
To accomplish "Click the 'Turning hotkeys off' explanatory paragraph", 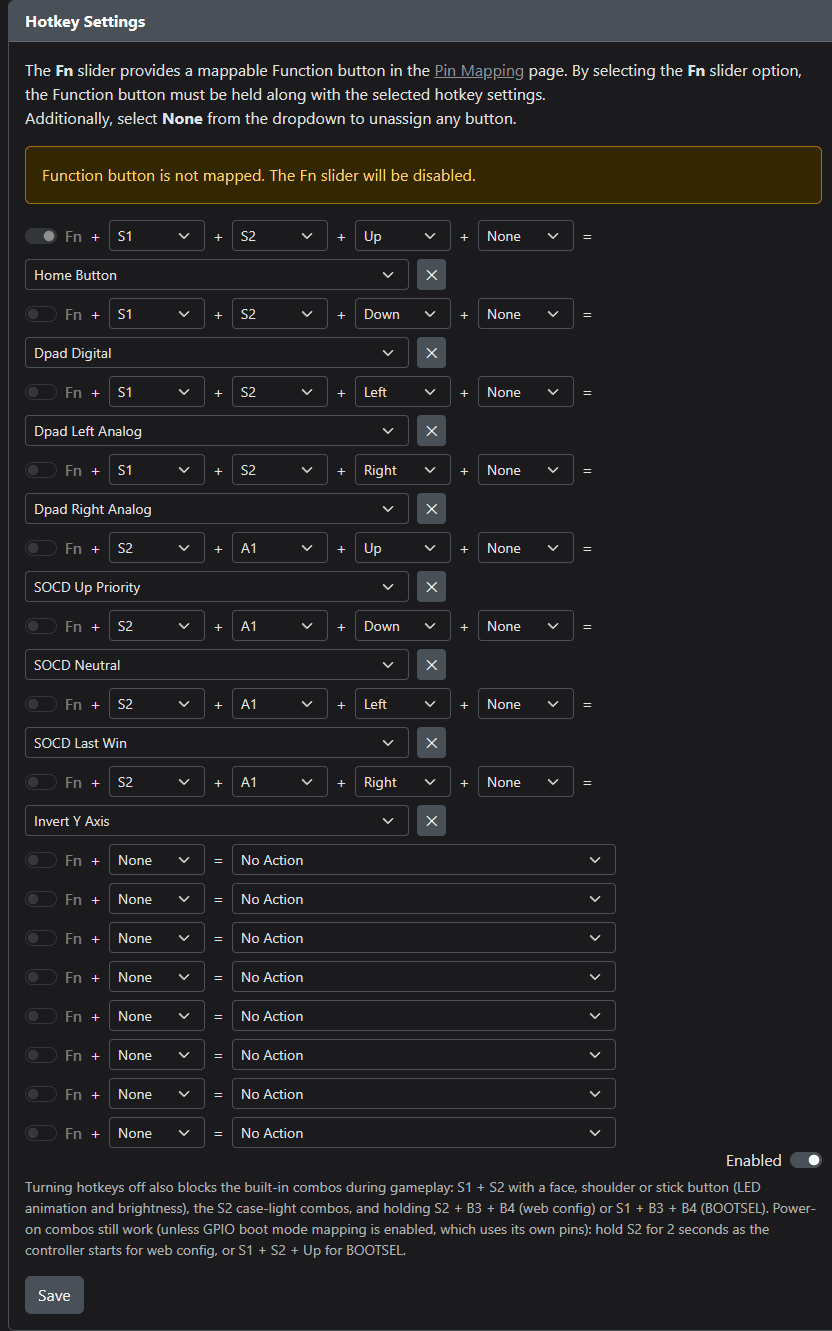I will coord(421,1220).
